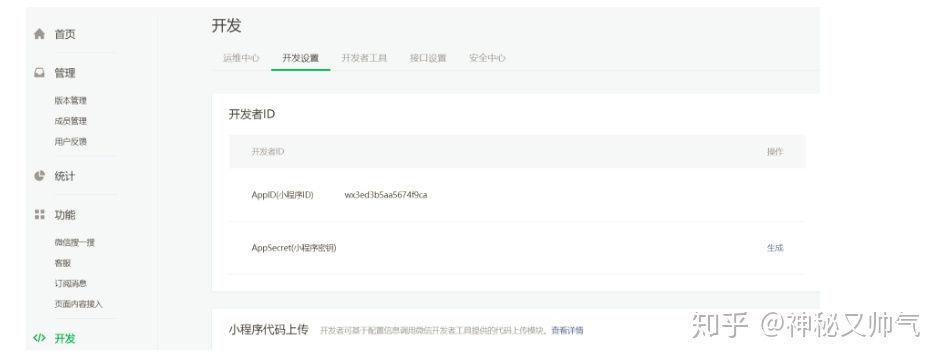This screenshot has height=363, width=944.
Task: Open 统计 in the sidebar
Action: pos(65,176)
